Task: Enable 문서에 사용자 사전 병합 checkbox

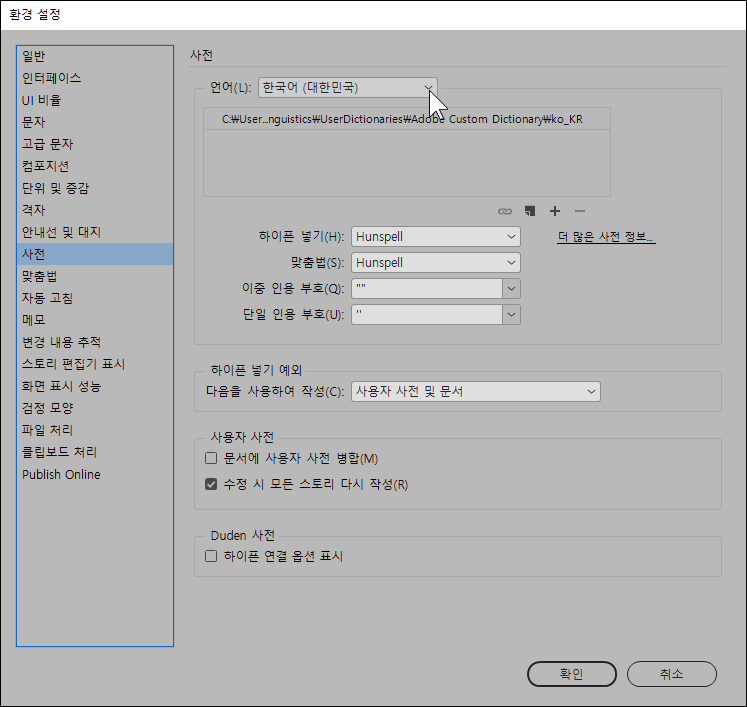Action: (x=211, y=458)
